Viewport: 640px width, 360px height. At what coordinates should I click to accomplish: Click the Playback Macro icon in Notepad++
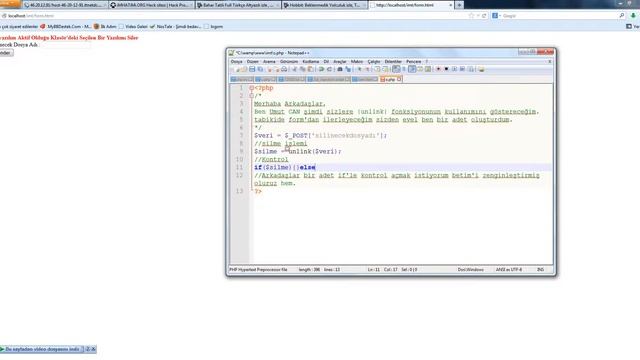tap(454, 69)
